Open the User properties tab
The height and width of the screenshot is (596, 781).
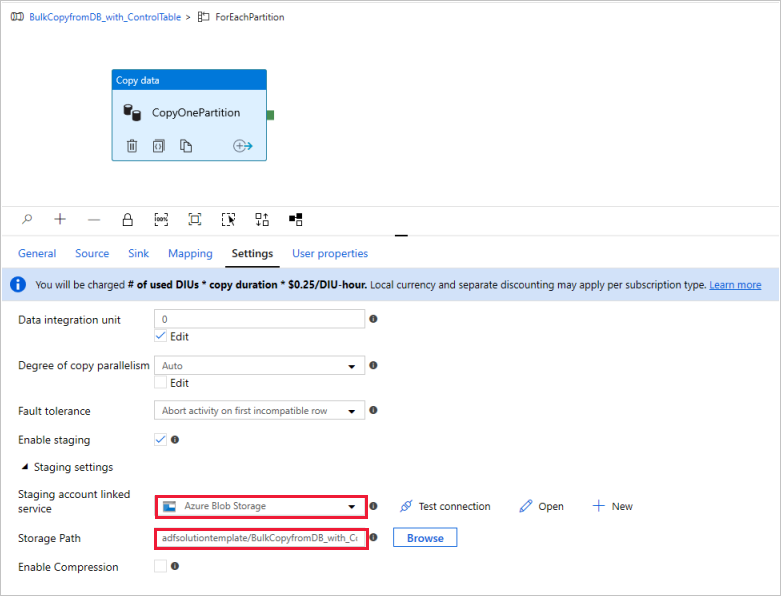pos(330,253)
